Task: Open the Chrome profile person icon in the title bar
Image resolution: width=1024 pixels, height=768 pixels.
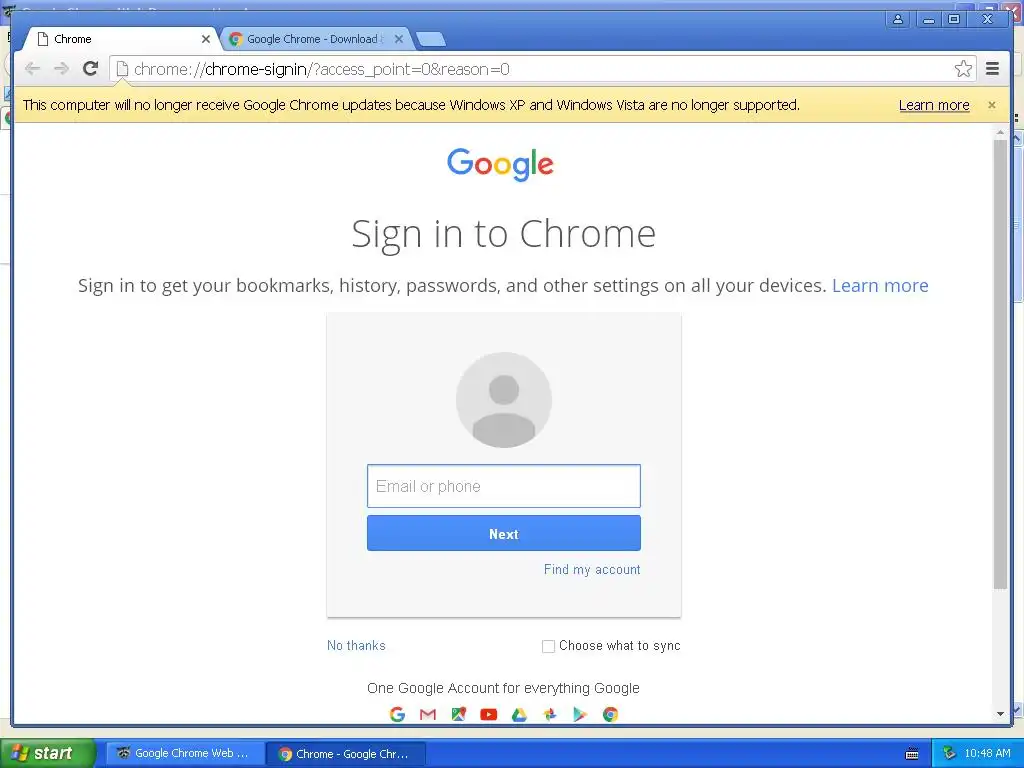Action: coord(898,20)
